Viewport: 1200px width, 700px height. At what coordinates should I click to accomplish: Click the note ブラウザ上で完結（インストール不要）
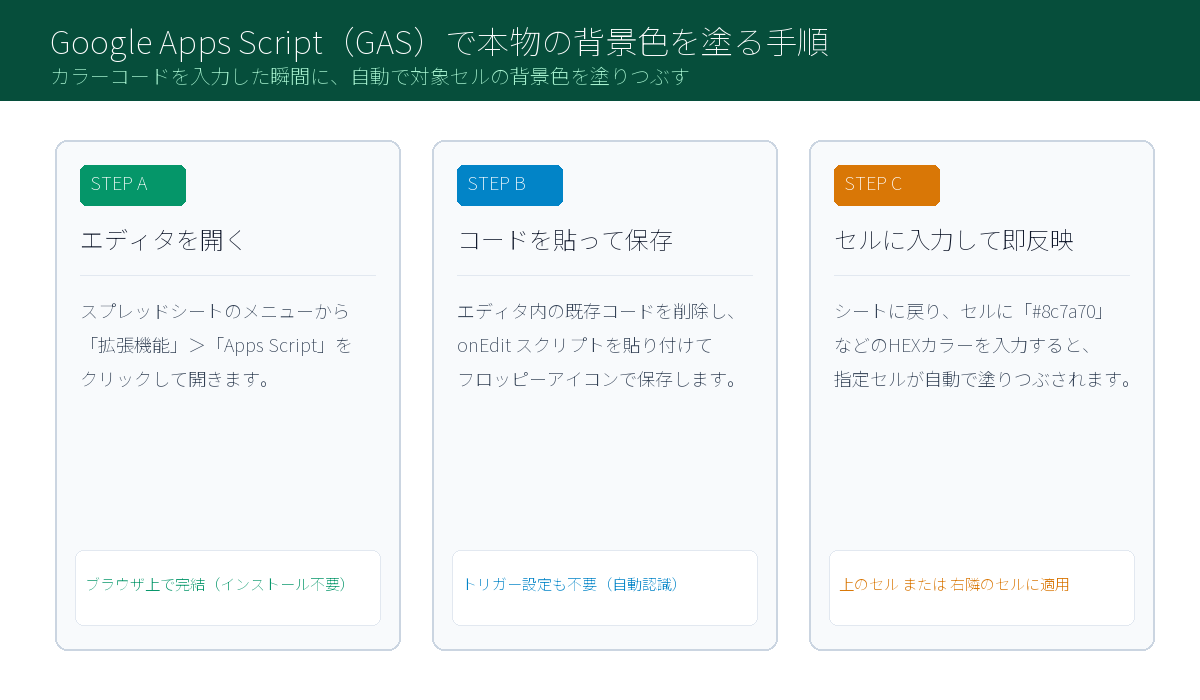coord(216,584)
